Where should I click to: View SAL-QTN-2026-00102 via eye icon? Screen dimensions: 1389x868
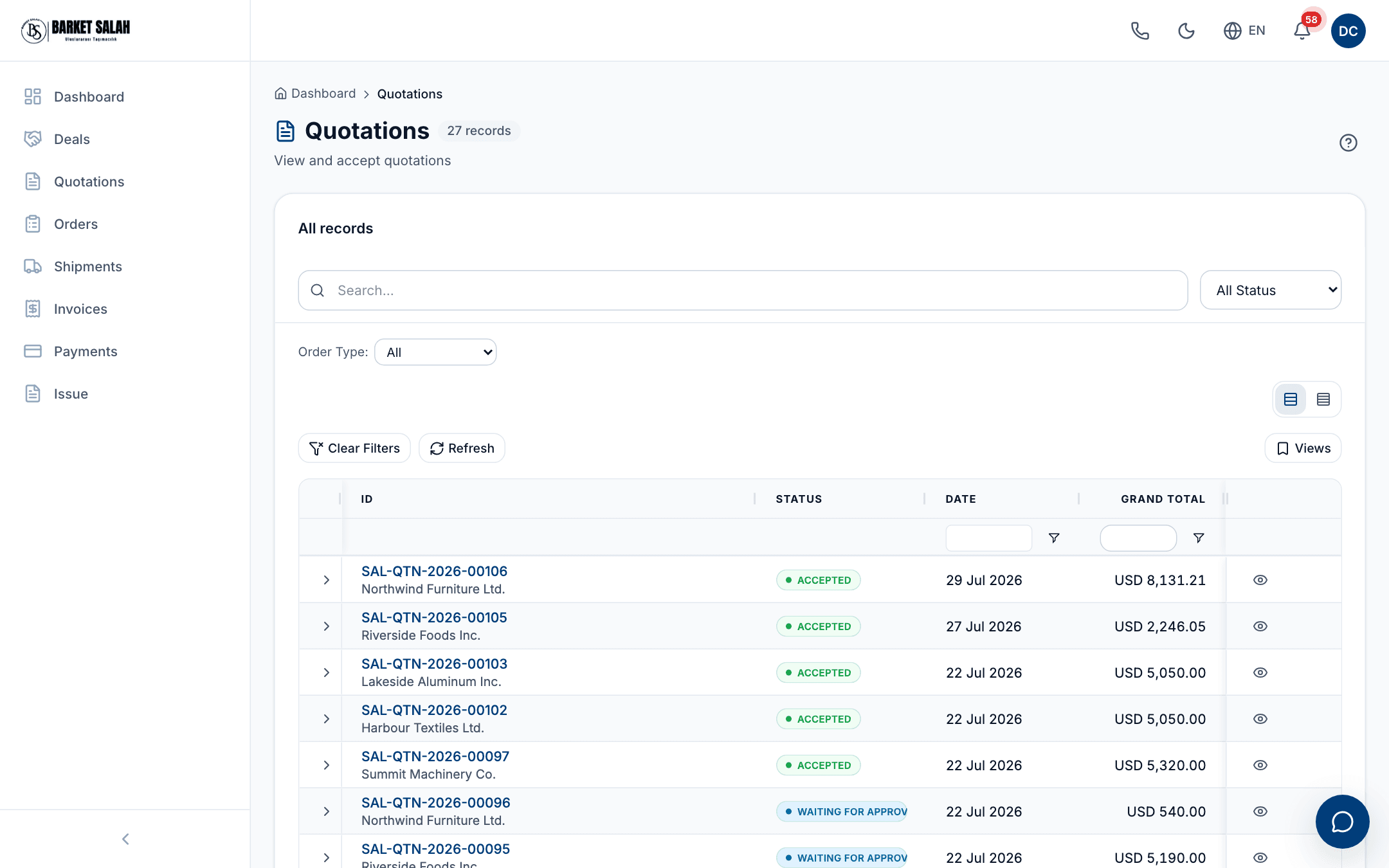[x=1260, y=719]
